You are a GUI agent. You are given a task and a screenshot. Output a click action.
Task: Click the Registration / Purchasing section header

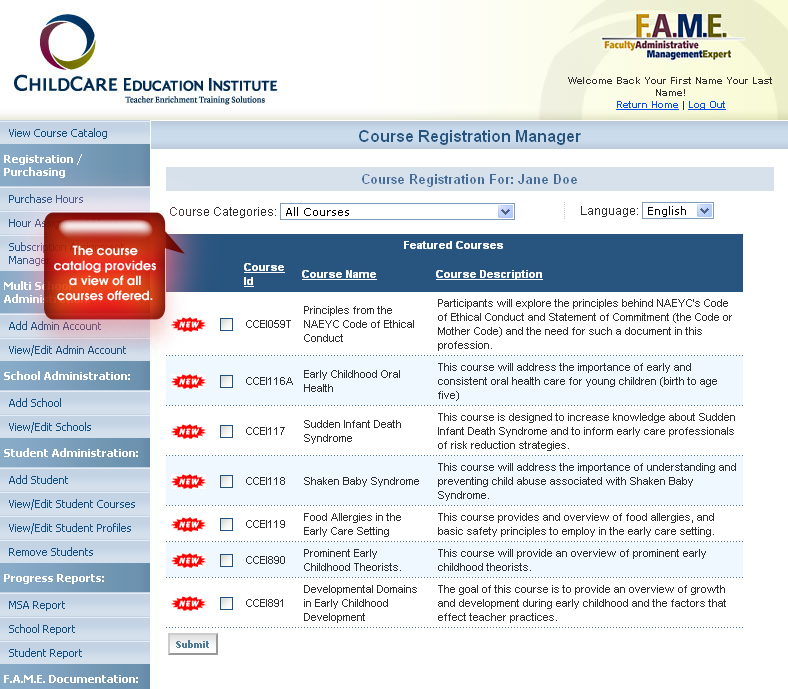tap(75, 165)
